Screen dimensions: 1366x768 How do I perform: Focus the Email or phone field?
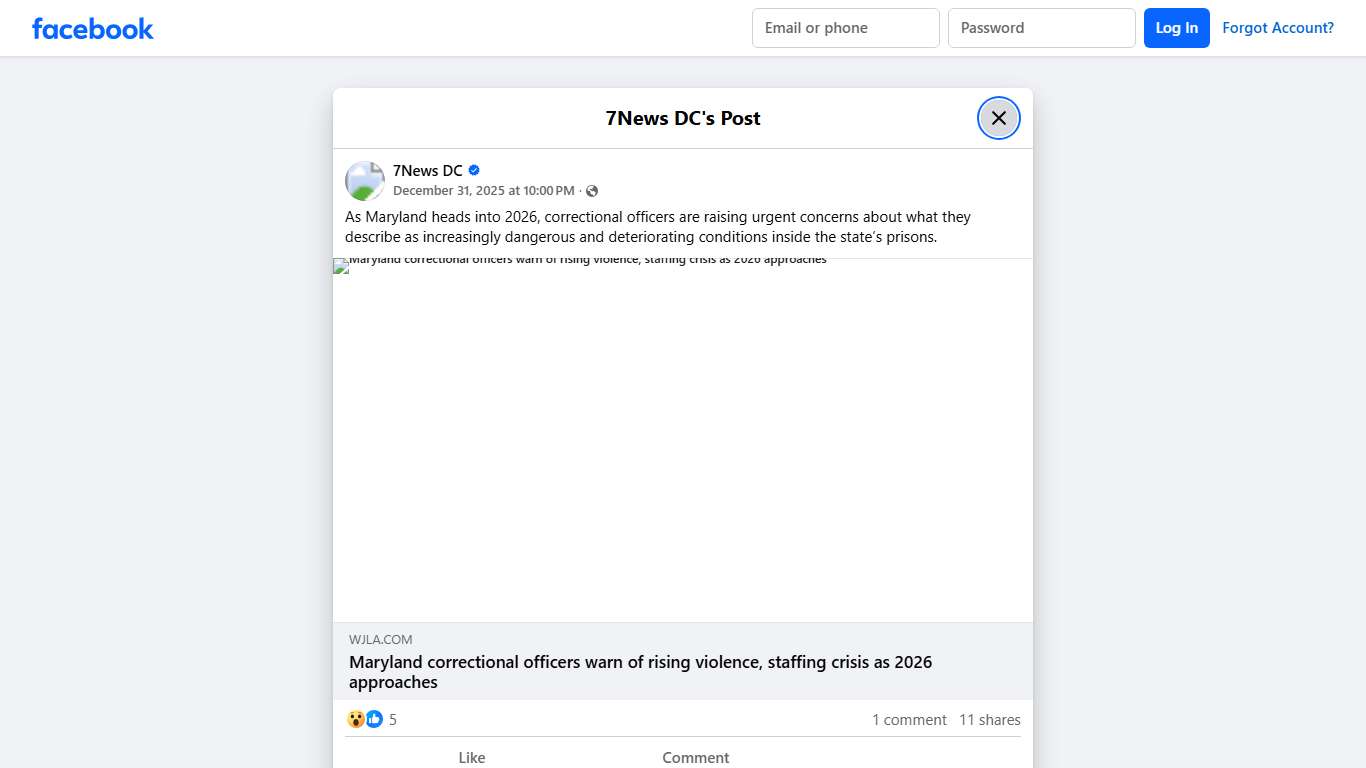845,28
